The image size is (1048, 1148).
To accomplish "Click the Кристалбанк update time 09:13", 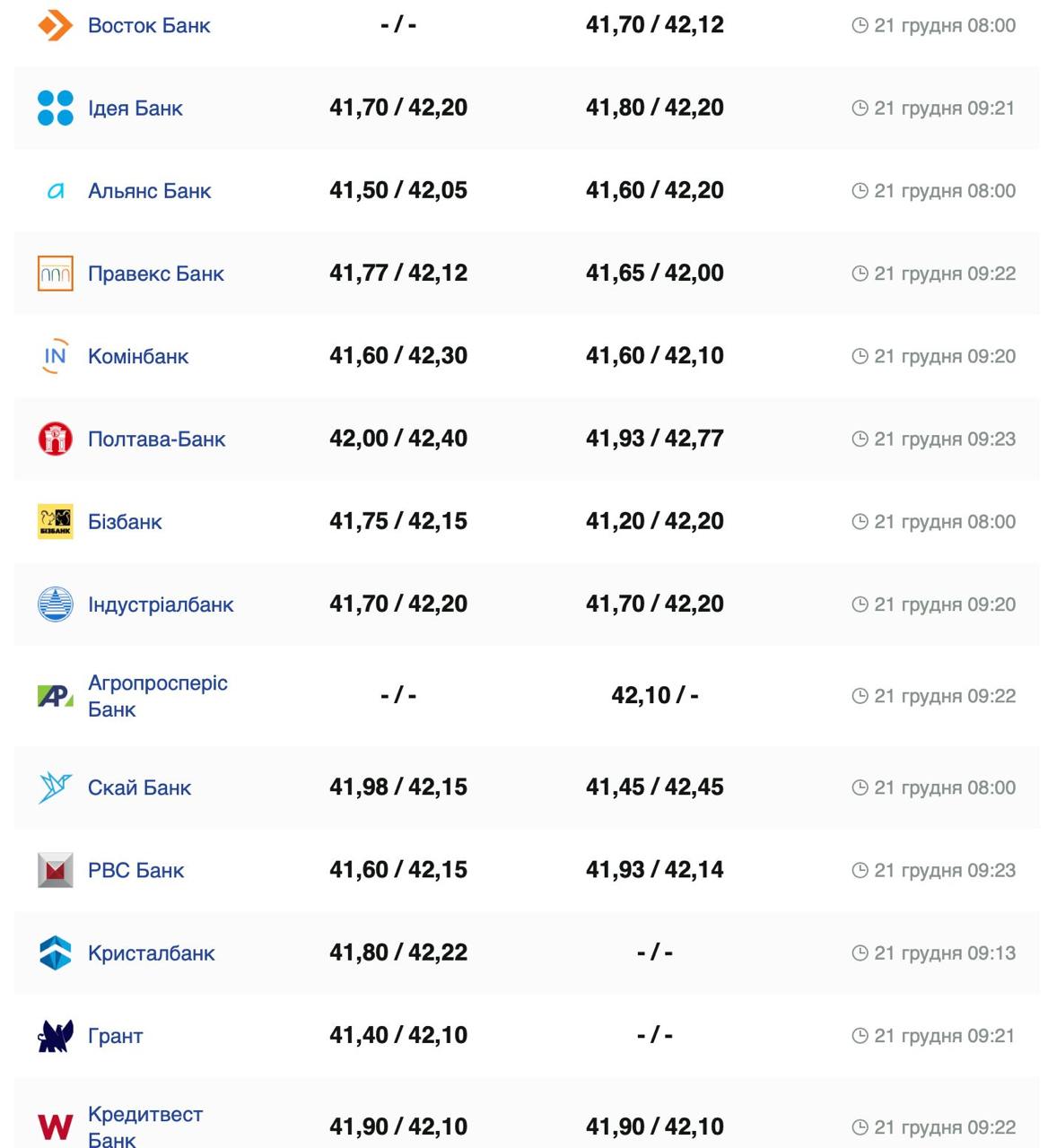I will pos(944,953).
